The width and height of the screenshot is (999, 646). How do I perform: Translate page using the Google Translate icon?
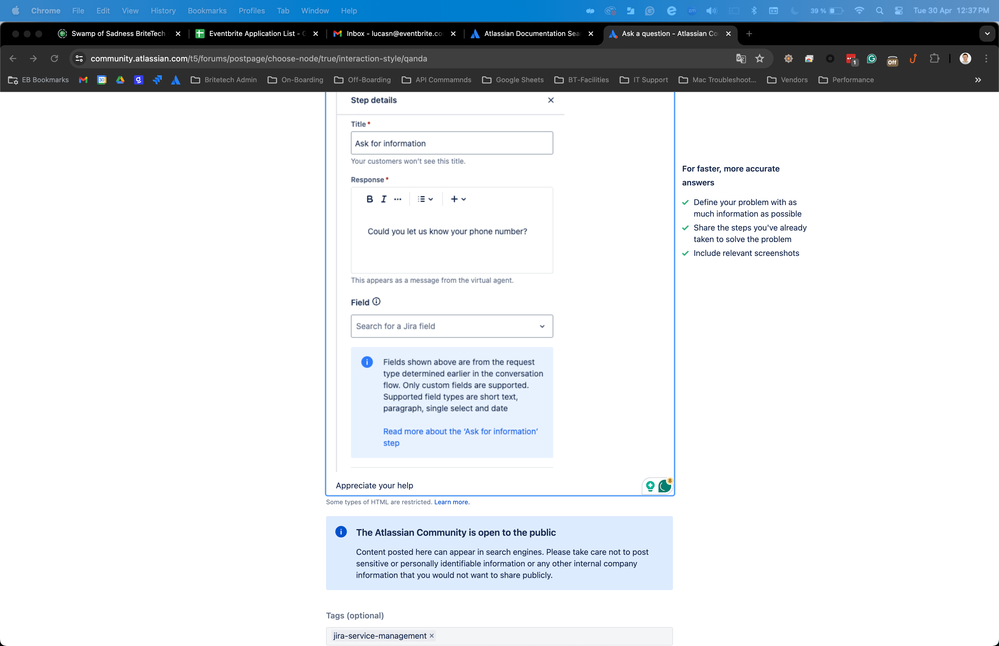pyautogui.click(x=740, y=59)
